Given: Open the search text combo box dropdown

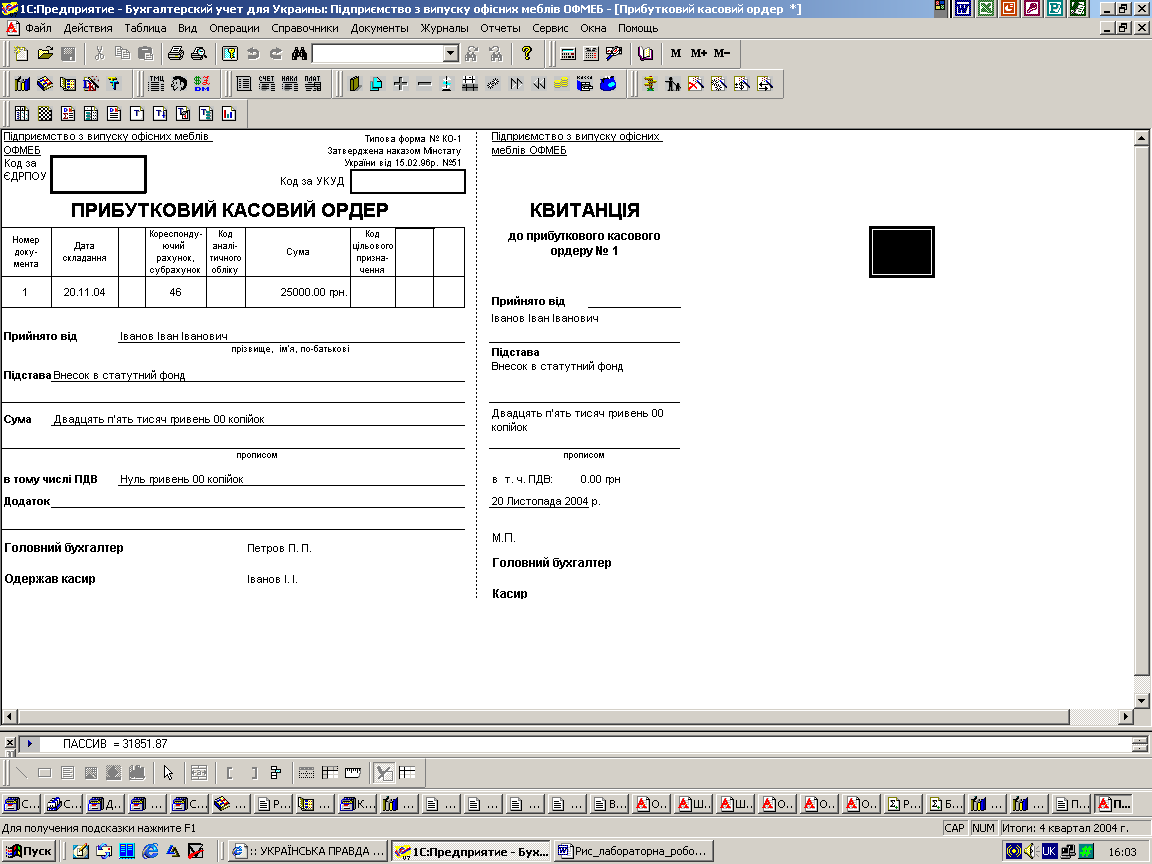Looking at the screenshot, I should click(x=451, y=53).
